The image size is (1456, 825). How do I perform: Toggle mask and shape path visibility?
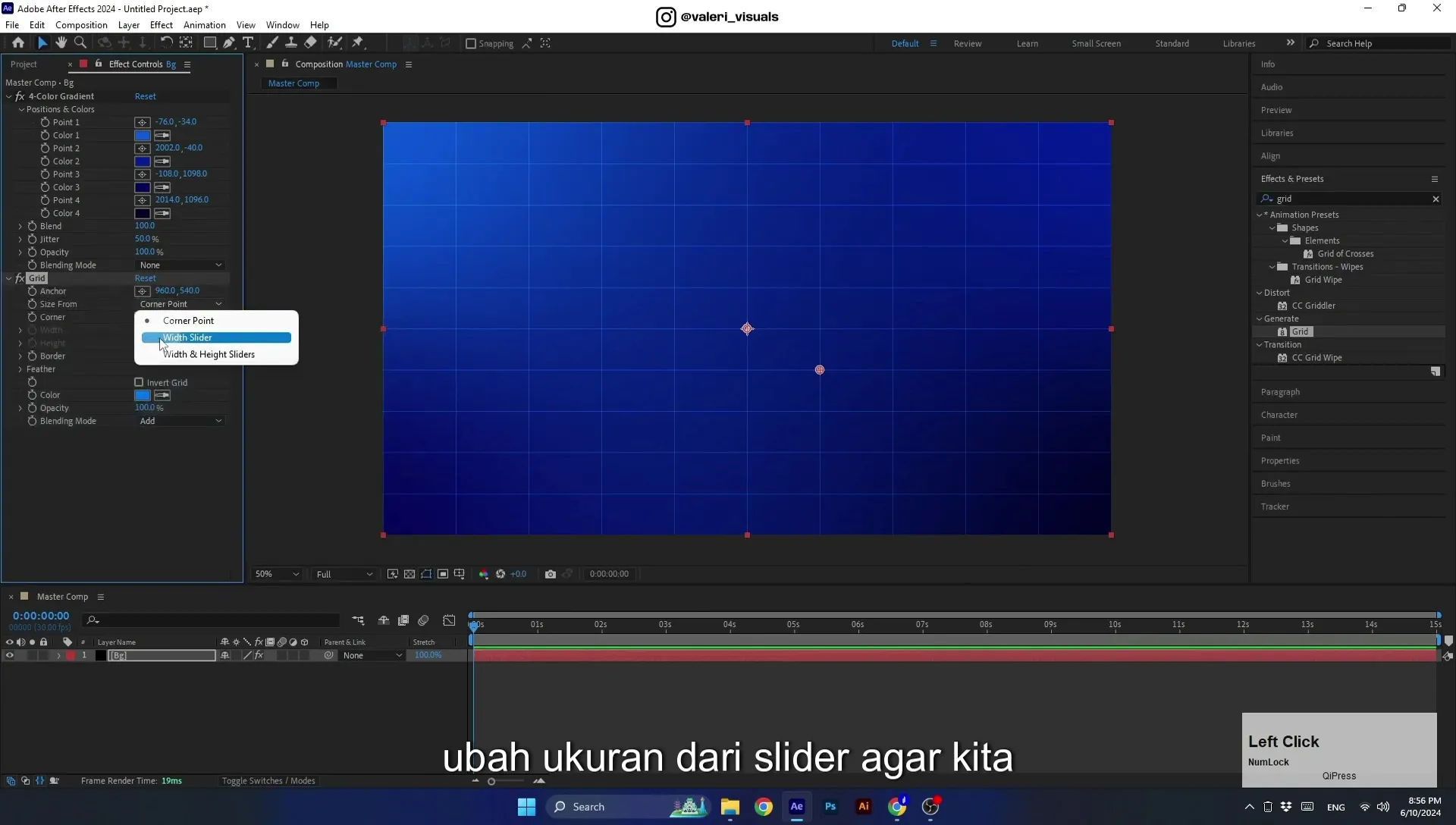426,574
